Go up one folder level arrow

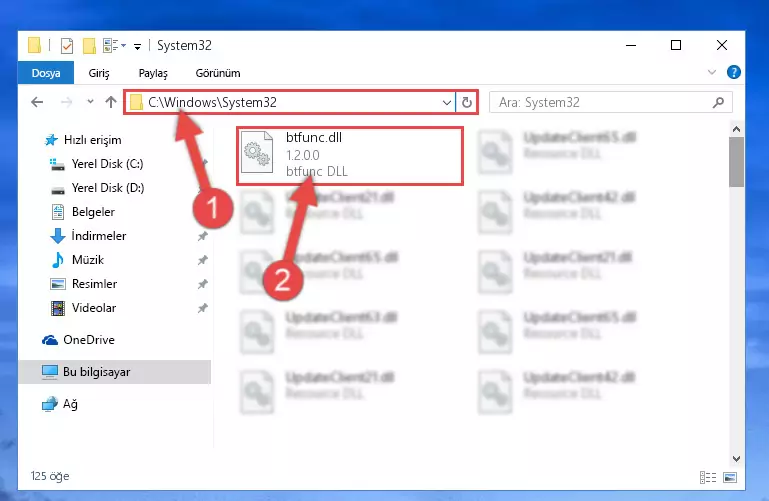111,102
